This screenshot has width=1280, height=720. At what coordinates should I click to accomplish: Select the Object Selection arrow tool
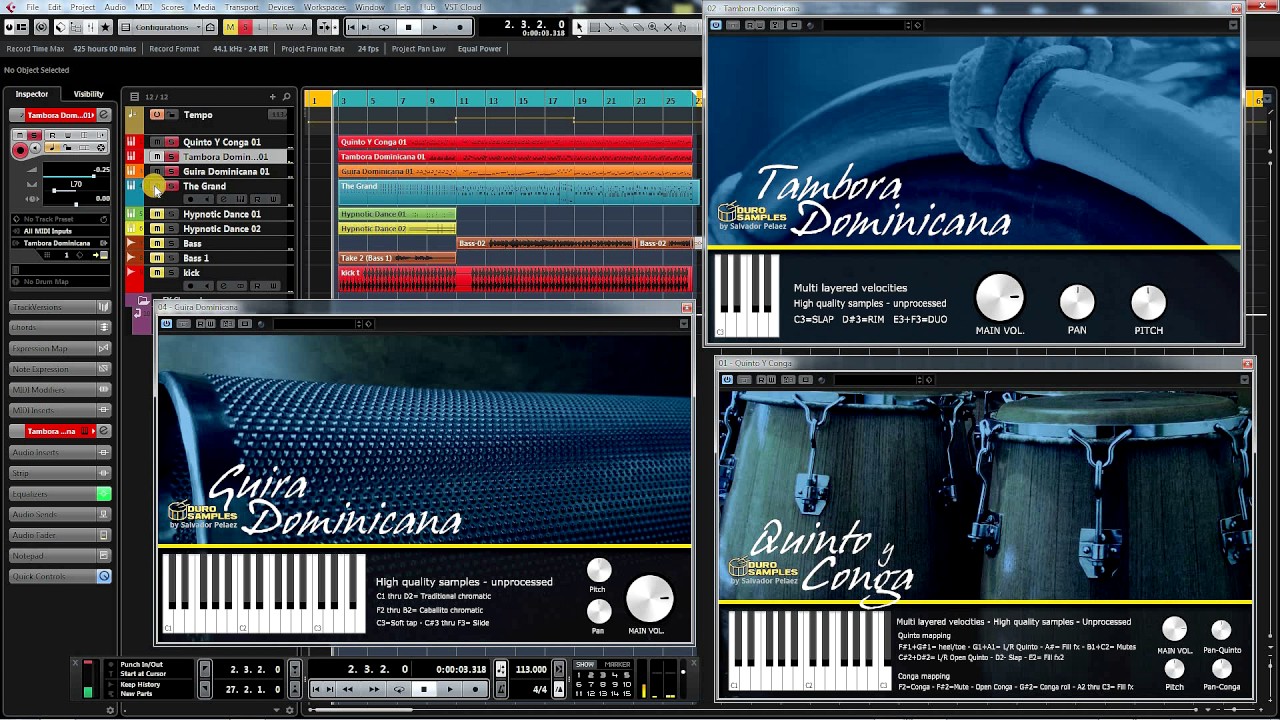[x=579, y=27]
